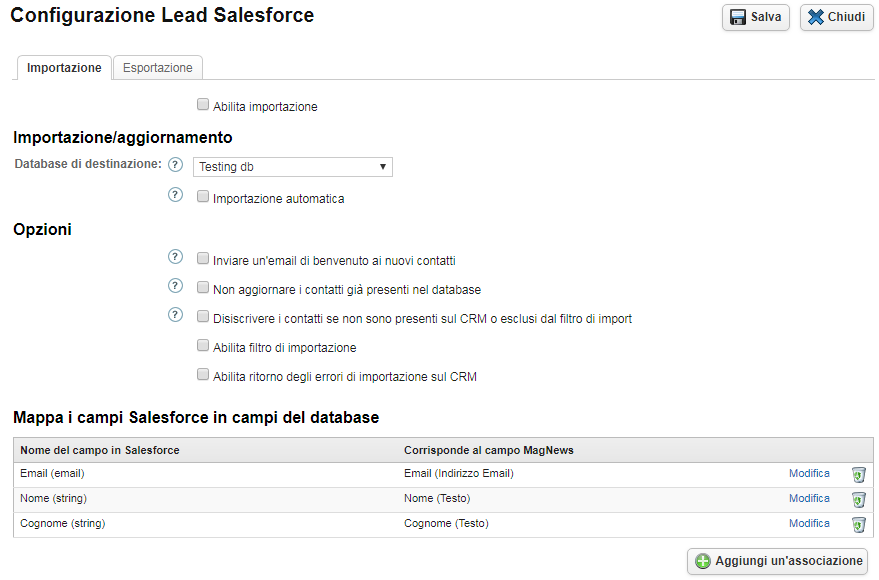Enable Abilita filtro di importazione
Image resolution: width=879 pixels, height=580 pixels.
(203, 346)
